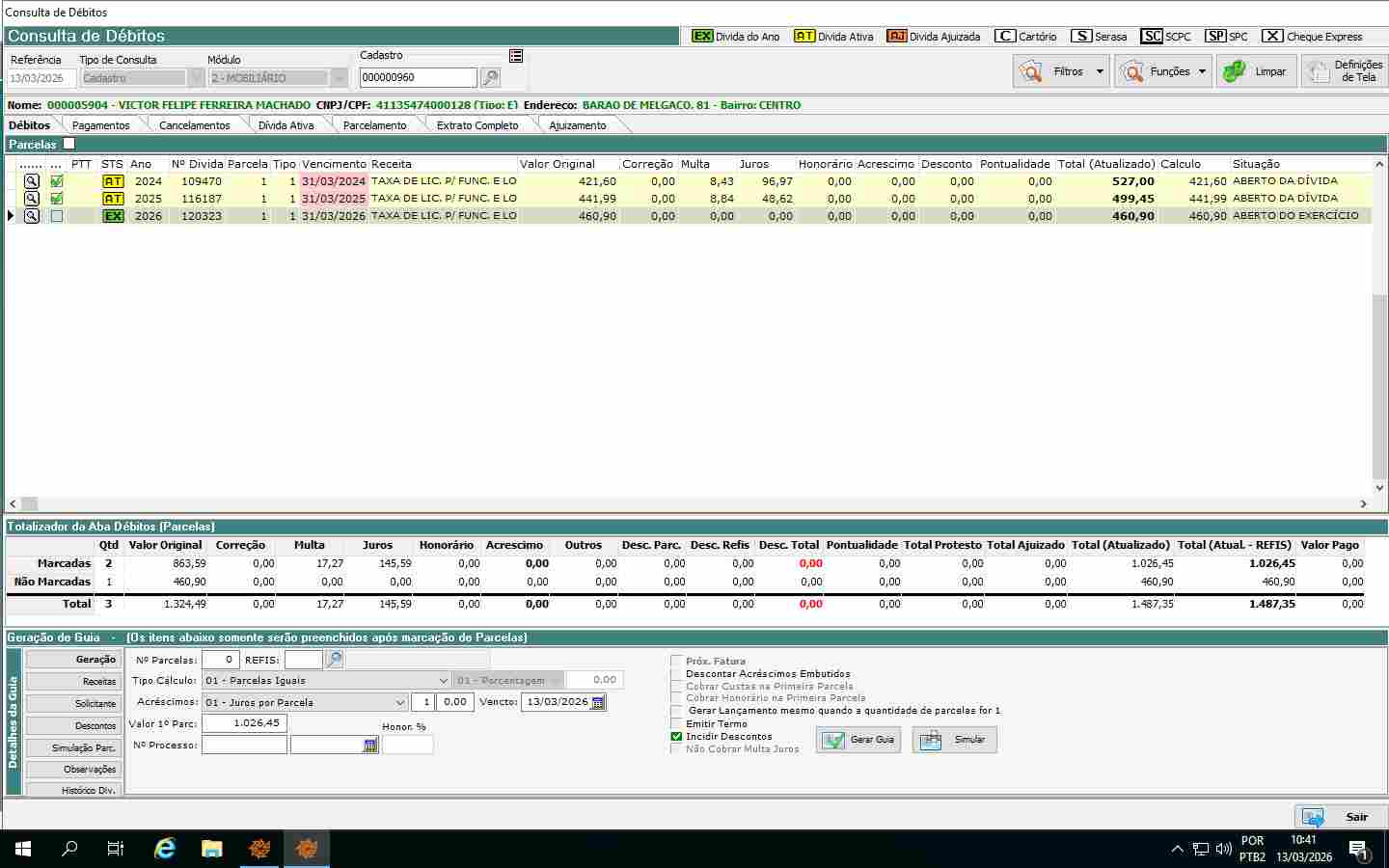1389x868 pixels.
Task: Switch to the Pagamentos tab
Action: pos(100,125)
